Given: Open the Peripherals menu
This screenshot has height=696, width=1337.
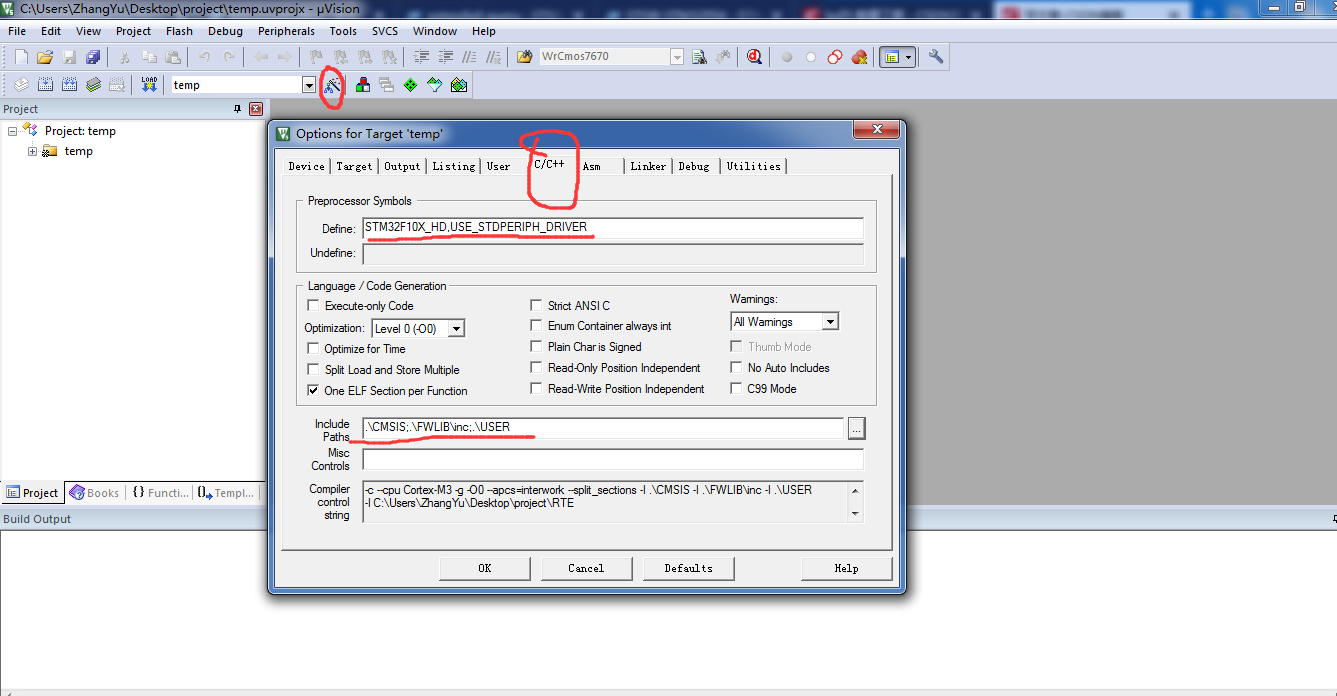Looking at the screenshot, I should coord(286,31).
